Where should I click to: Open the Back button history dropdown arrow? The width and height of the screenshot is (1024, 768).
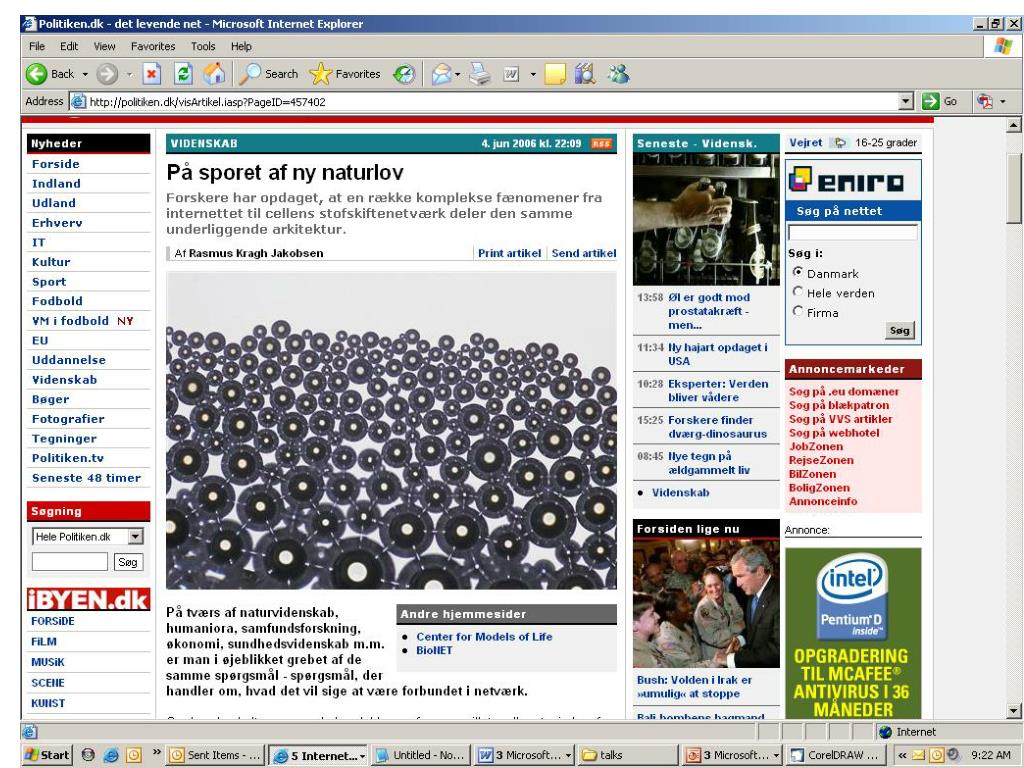[x=85, y=74]
